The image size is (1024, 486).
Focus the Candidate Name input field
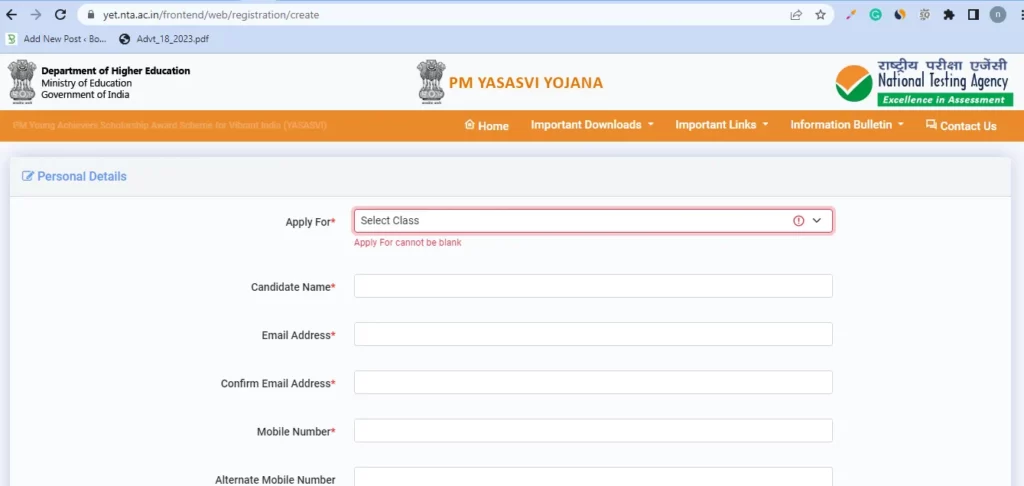tap(593, 286)
